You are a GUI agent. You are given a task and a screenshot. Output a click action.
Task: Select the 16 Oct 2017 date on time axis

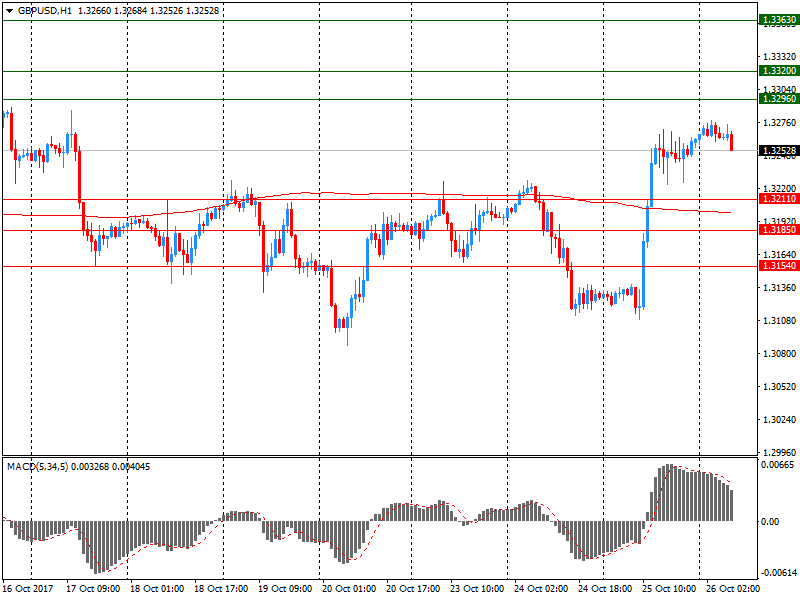click(x=28, y=589)
